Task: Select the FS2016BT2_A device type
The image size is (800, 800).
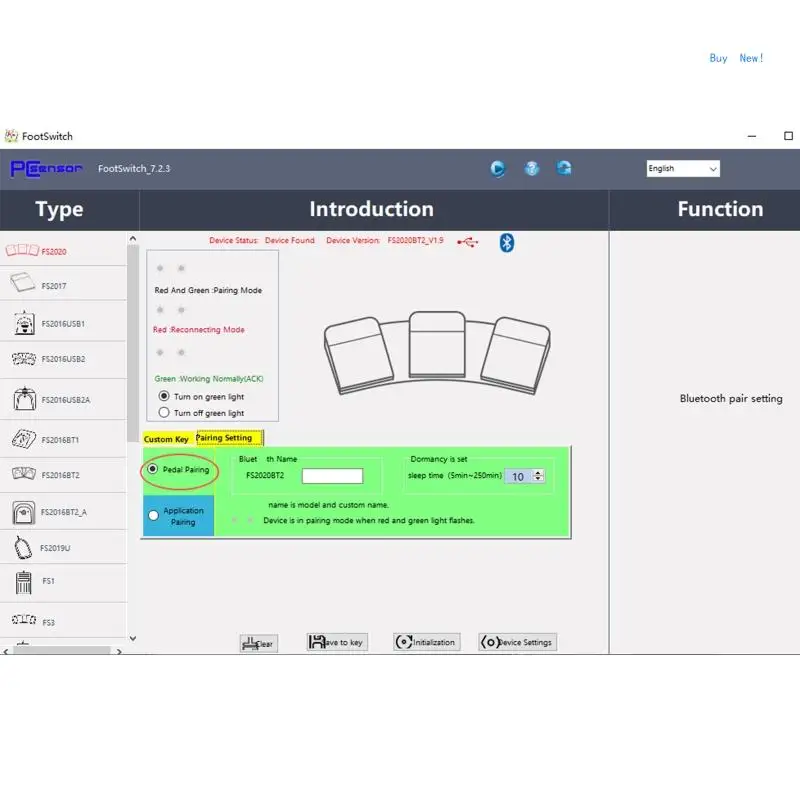Action: click(x=63, y=512)
